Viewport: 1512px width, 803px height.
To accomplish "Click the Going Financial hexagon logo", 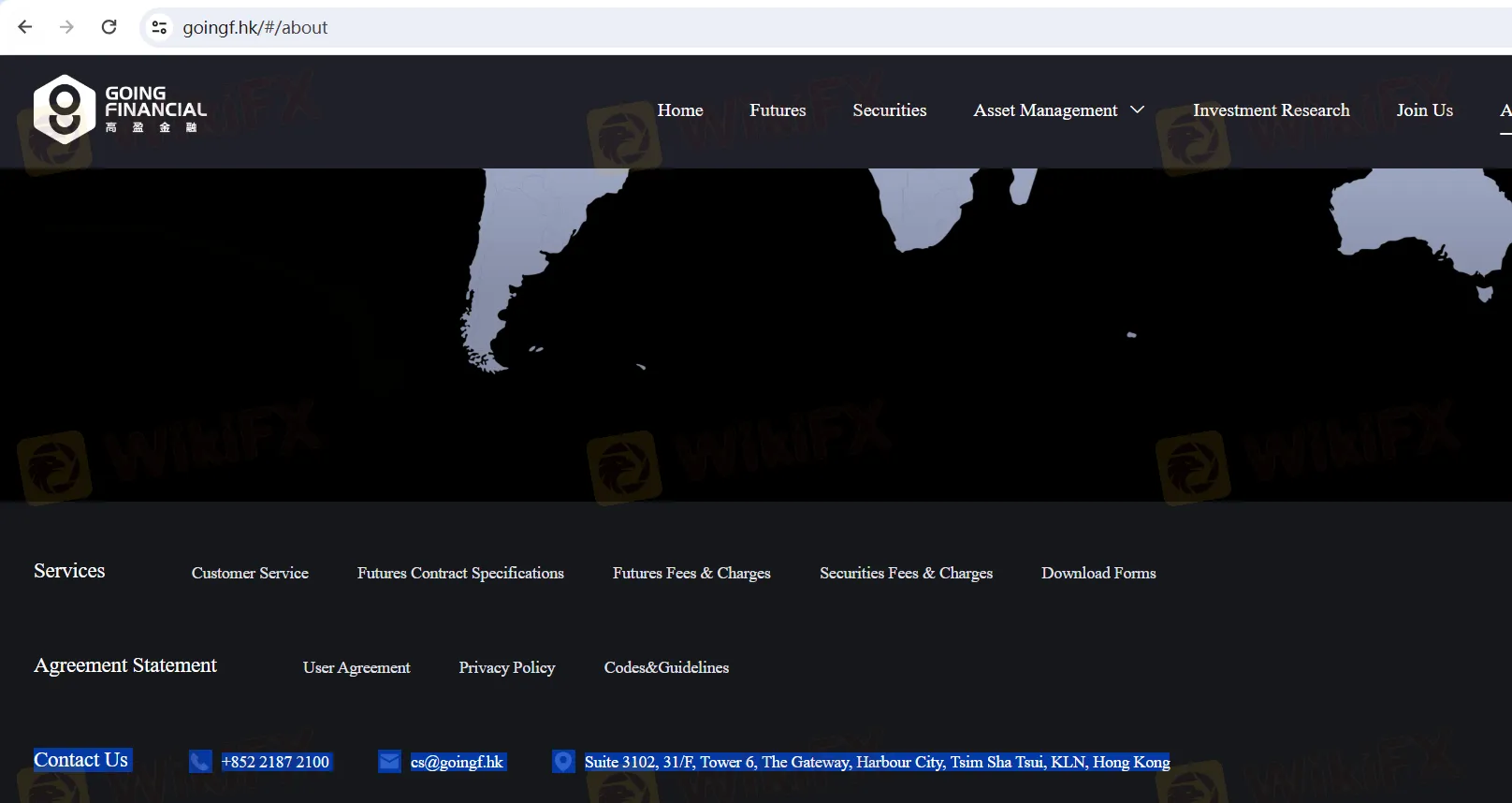I will pyautogui.click(x=64, y=109).
